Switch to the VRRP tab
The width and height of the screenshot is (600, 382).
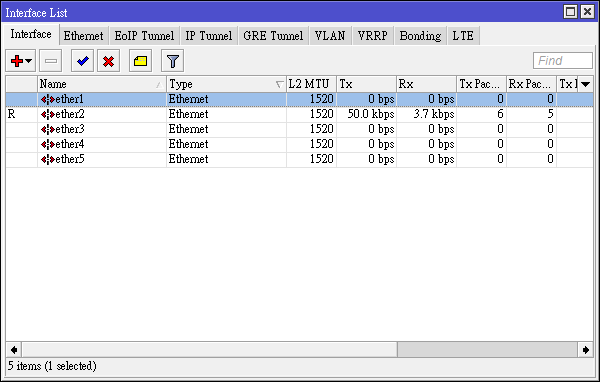tap(373, 36)
